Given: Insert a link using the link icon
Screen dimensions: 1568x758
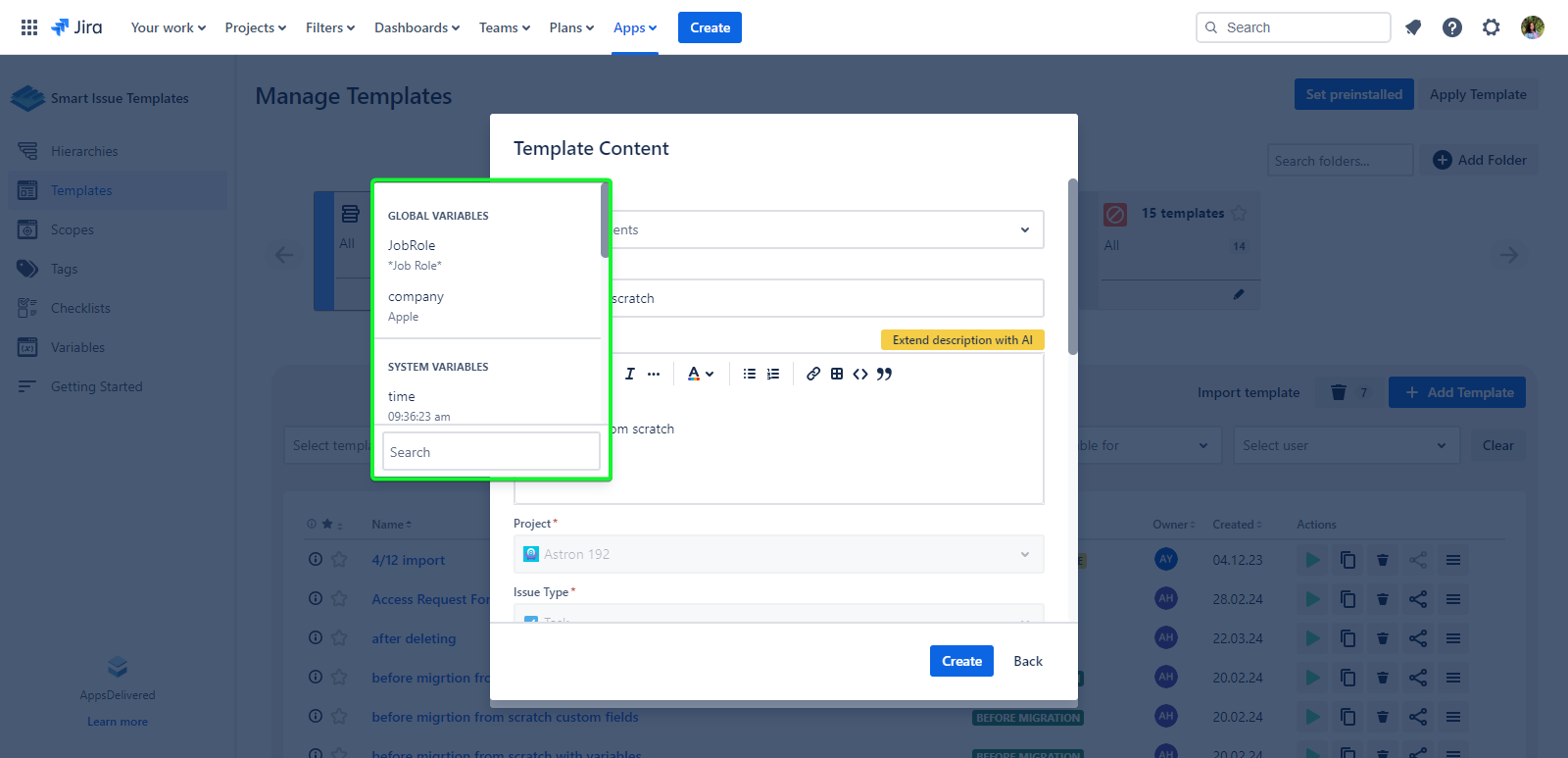Looking at the screenshot, I should click(813, 374).
